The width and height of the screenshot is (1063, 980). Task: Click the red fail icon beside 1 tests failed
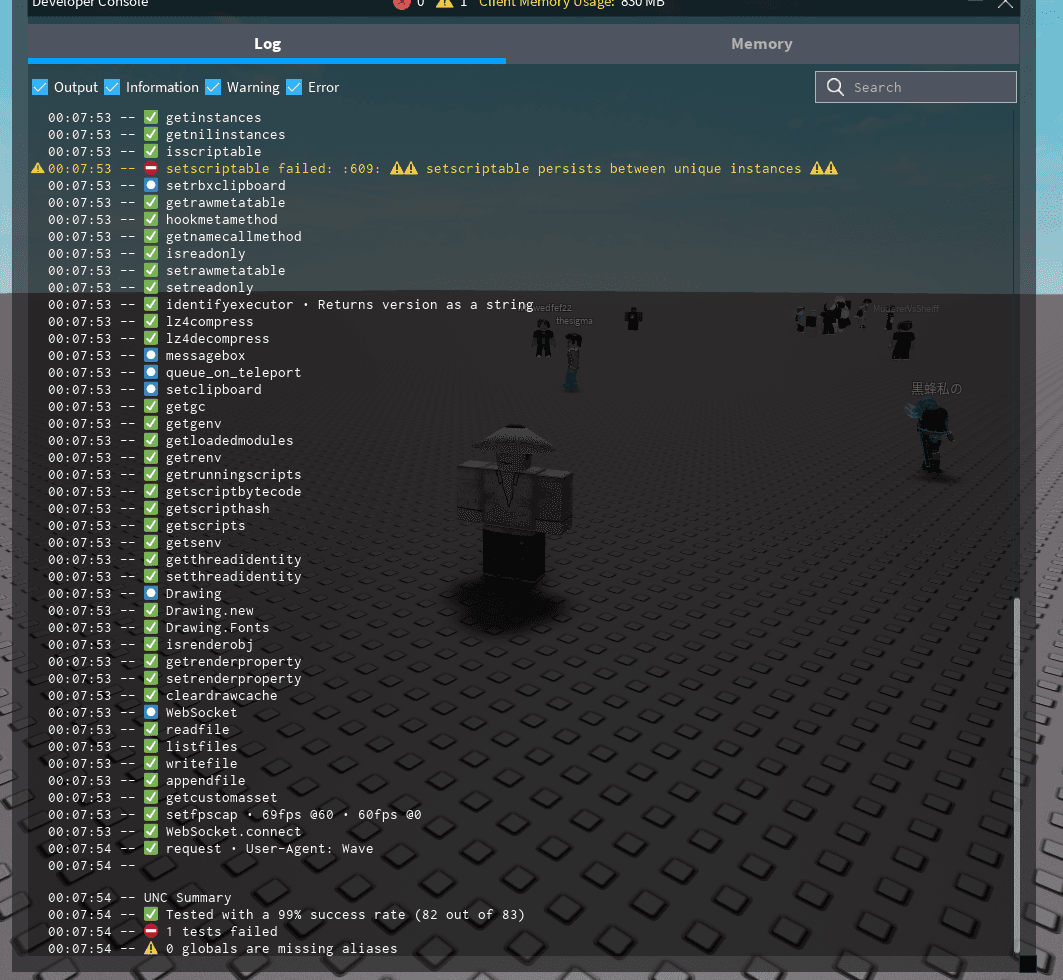coord(150,931)
